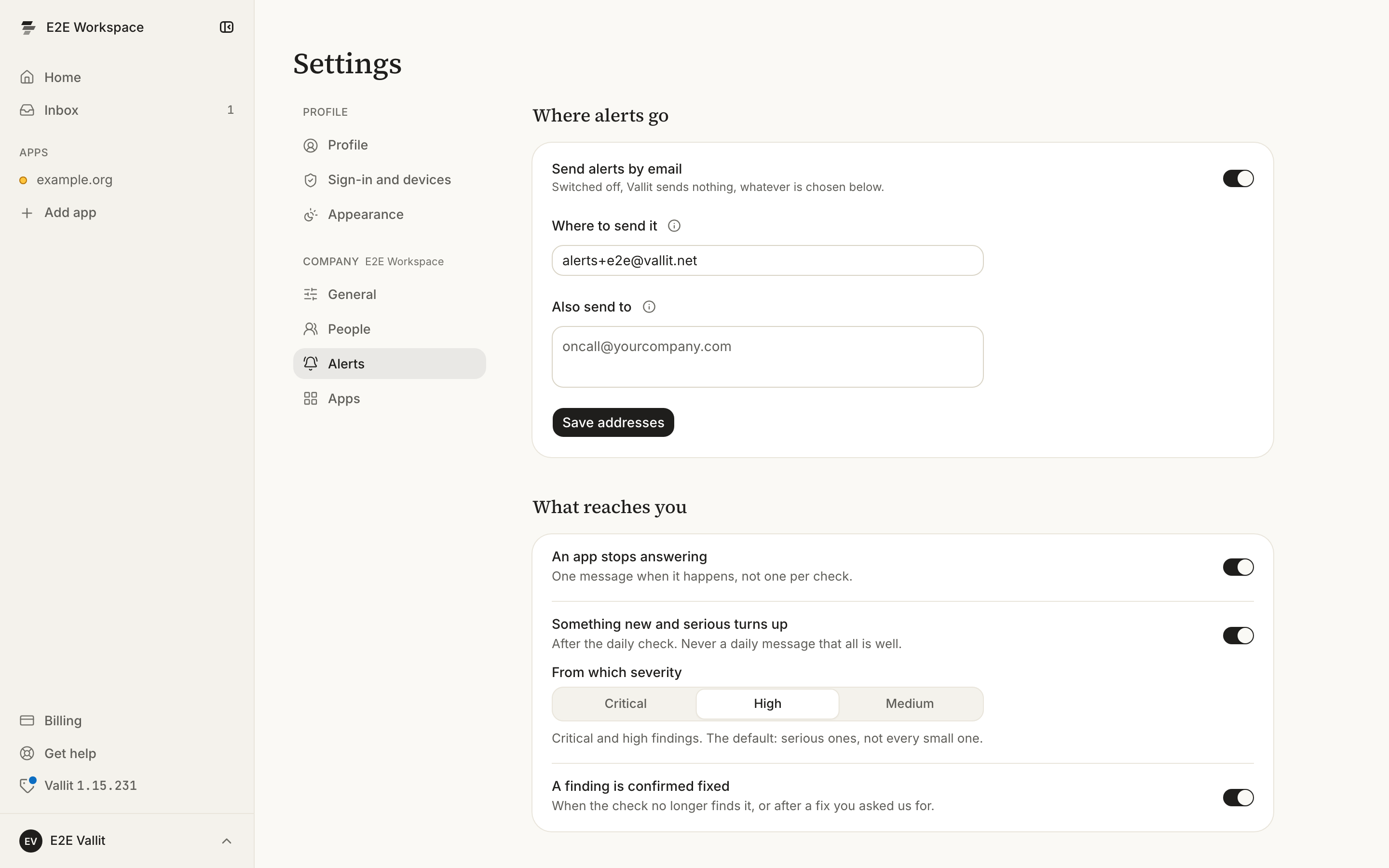Image resolution: width=1389 pixels, height=868 pixels.
Task: Select Medium severity option
Action: 910,704
